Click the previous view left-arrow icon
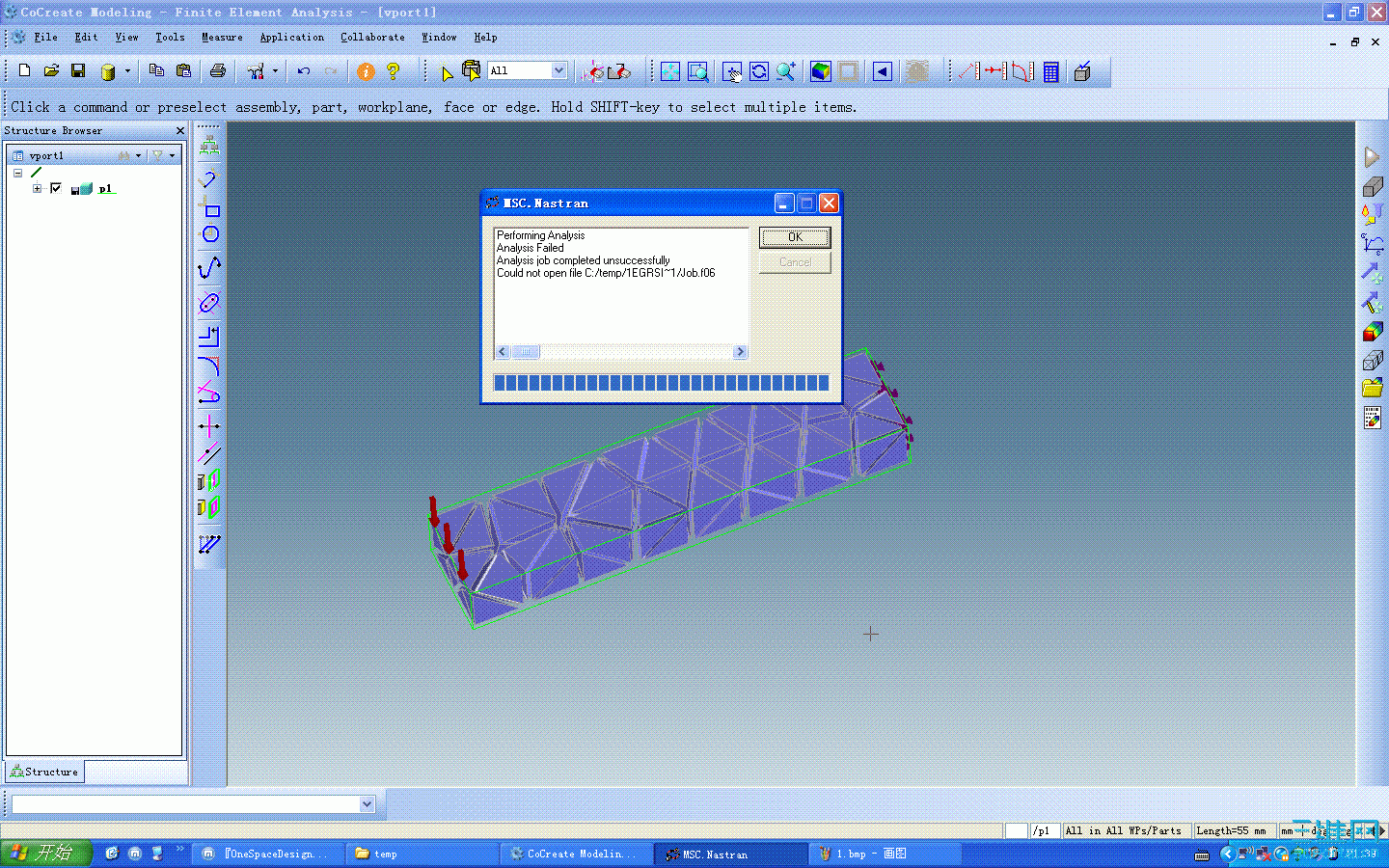This screenshot has width=1389, height=868. click(883, 71)
